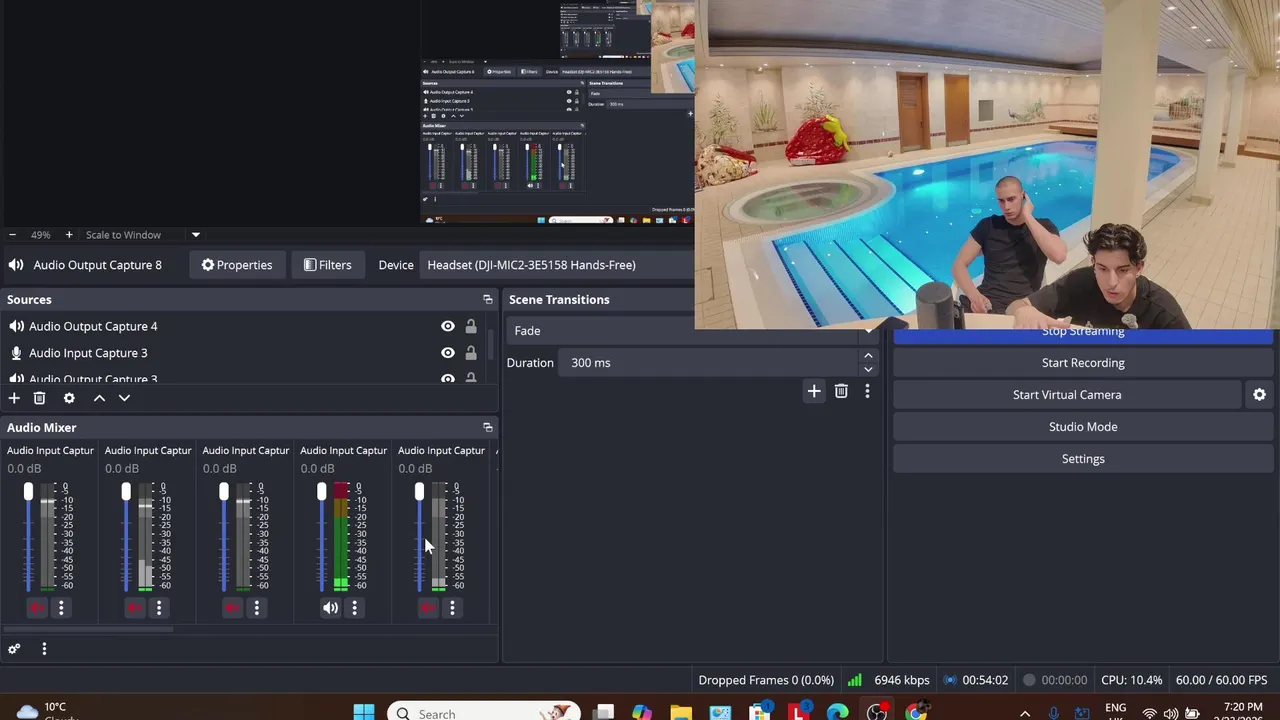This screenshot has width=1280, height=720.
Task: Open the Audio Mixer menu beside the gears icon
Action: (x=44, y=649)
